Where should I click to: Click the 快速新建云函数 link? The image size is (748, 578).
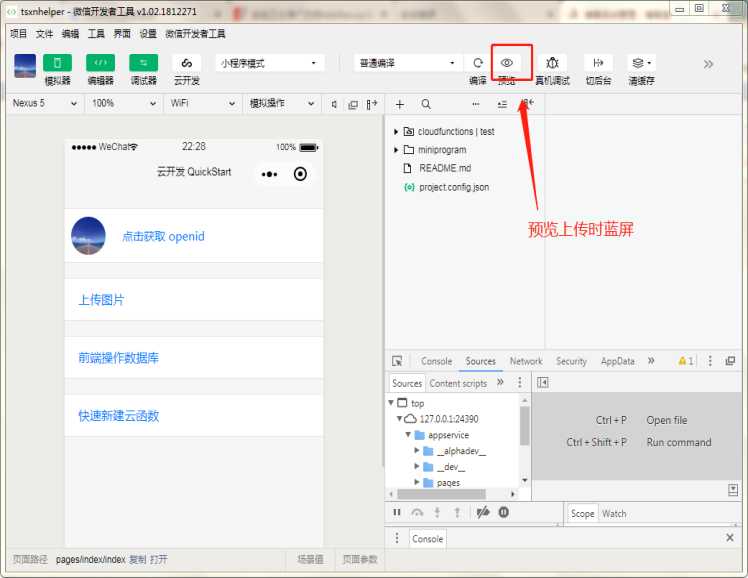pyautogui.click(x=118, y=415)
